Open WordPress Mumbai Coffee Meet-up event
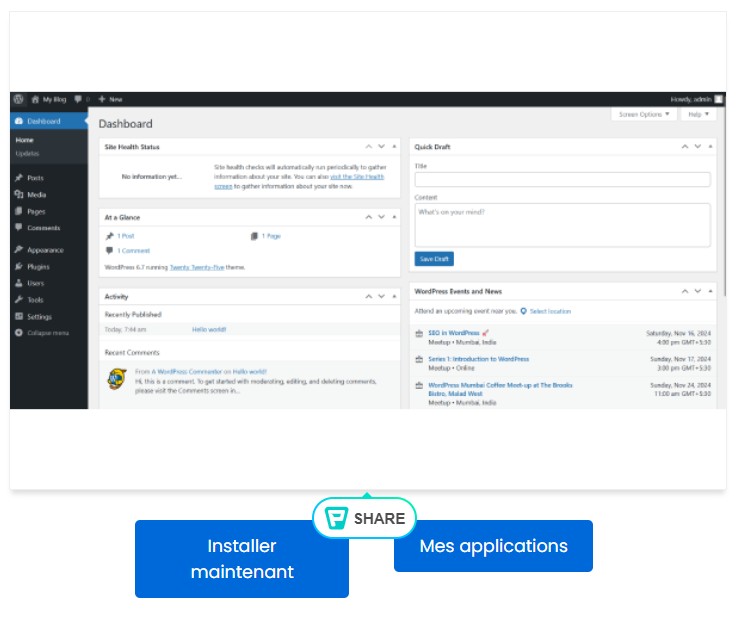 pos(500,389)
